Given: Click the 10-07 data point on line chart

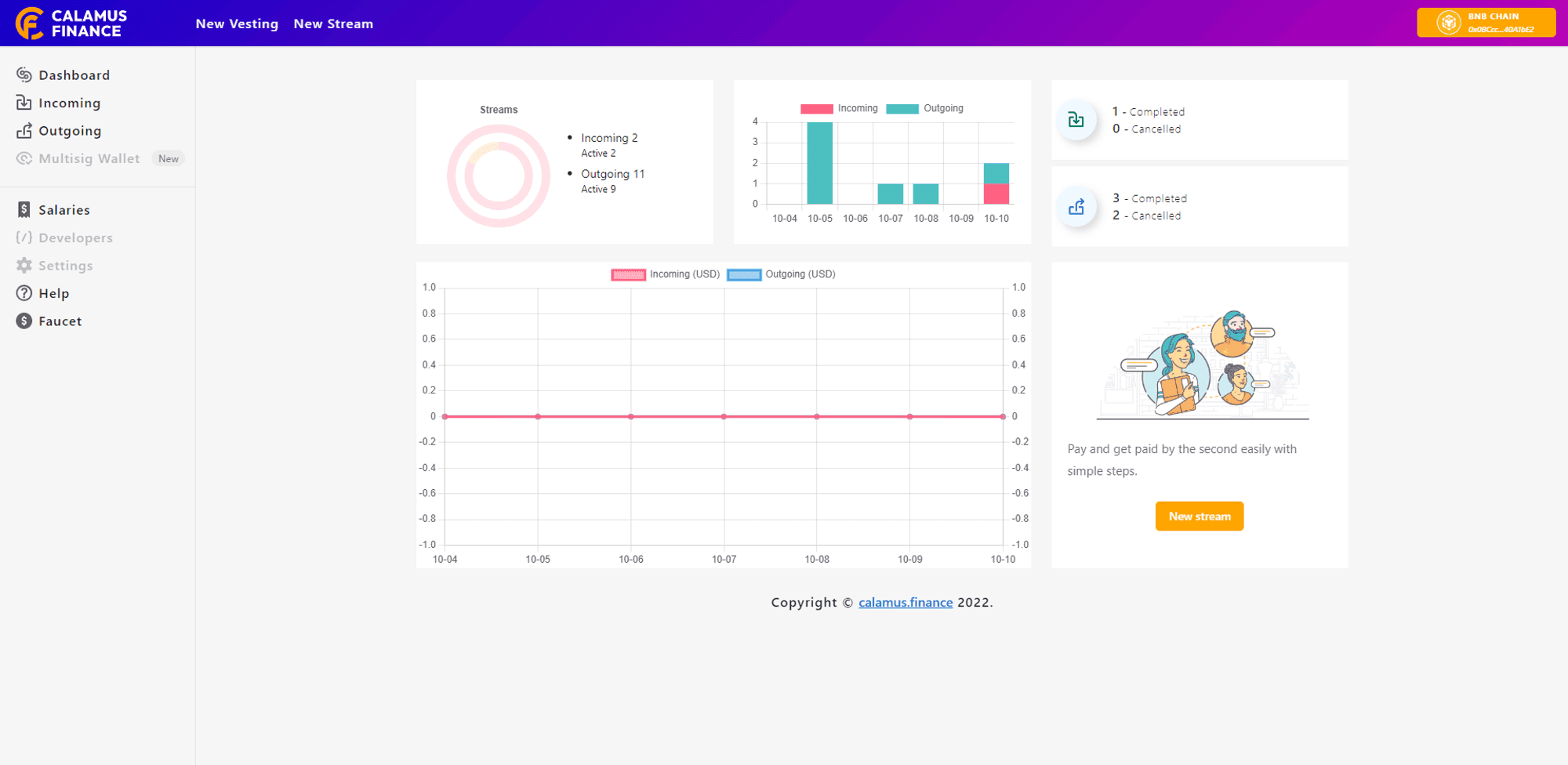Looking at the screenshot, I should [724, 416].
